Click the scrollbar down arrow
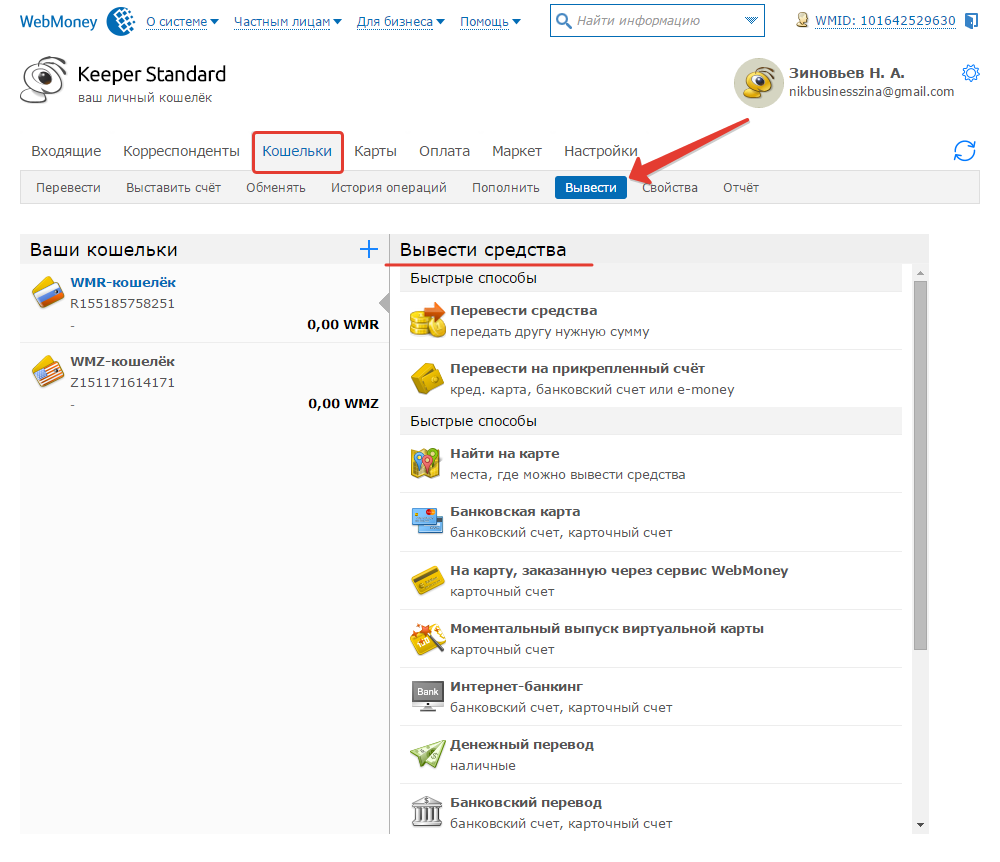This screenshot has width=1000, height=862. [920, 824]
